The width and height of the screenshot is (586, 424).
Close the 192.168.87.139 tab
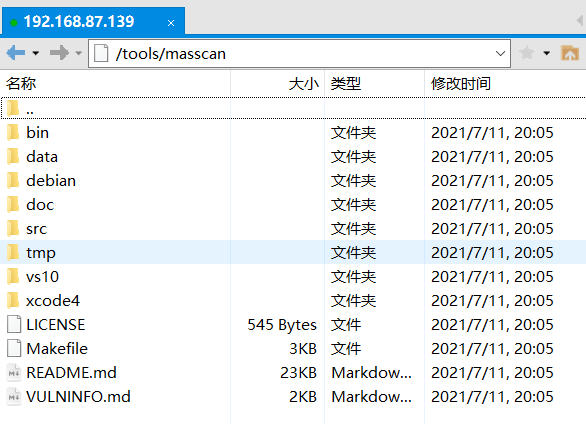[171, 23]
